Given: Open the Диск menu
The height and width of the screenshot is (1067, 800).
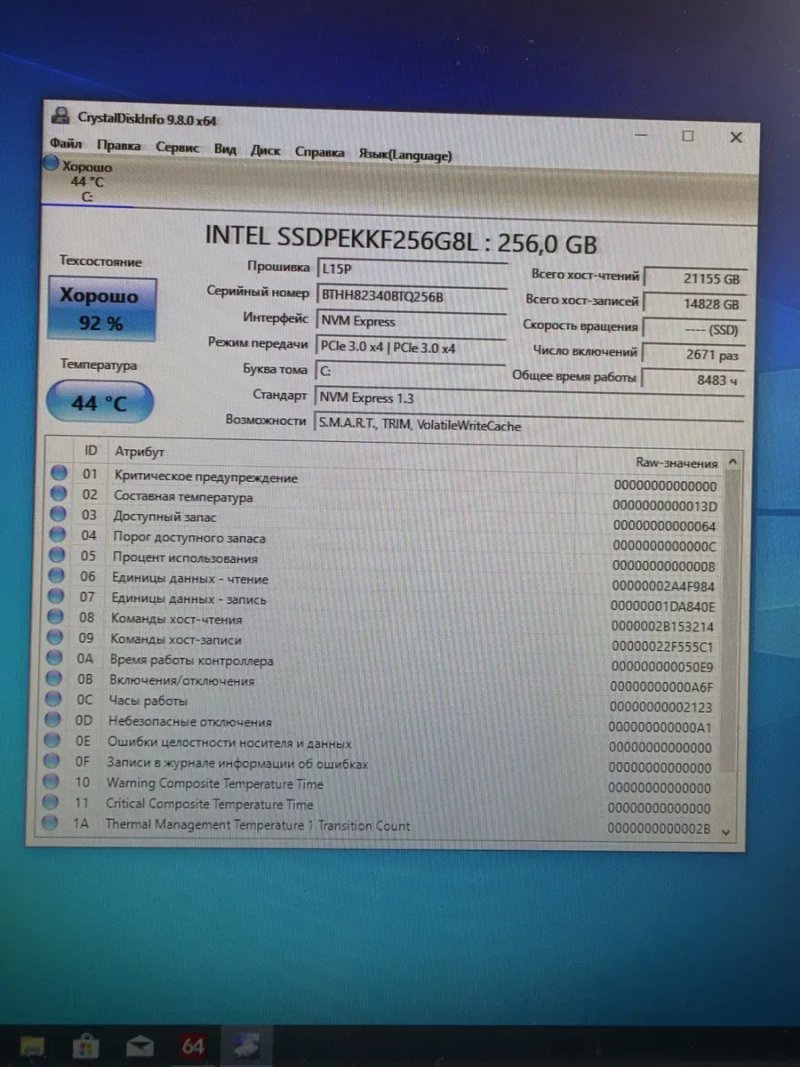Looking at the screenshot, I should [265, 150].
